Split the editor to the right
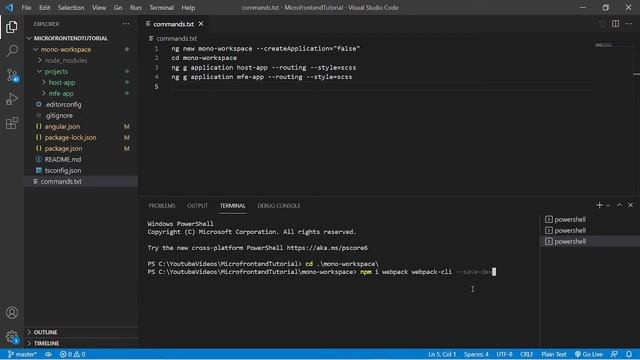640x360 pixels. (x=615, y=24)
